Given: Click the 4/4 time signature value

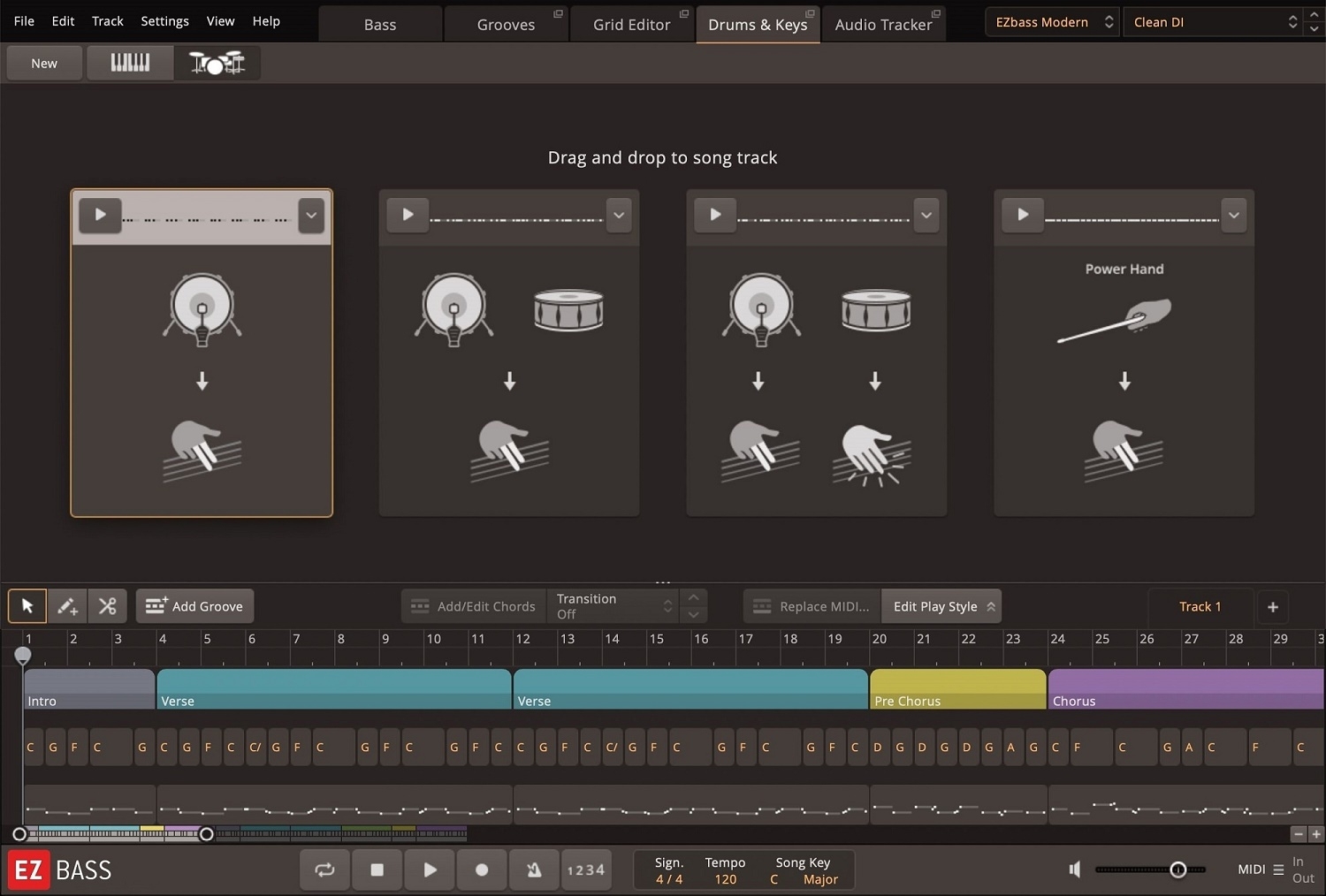Looking at the screenshot, I should (669, 879).
